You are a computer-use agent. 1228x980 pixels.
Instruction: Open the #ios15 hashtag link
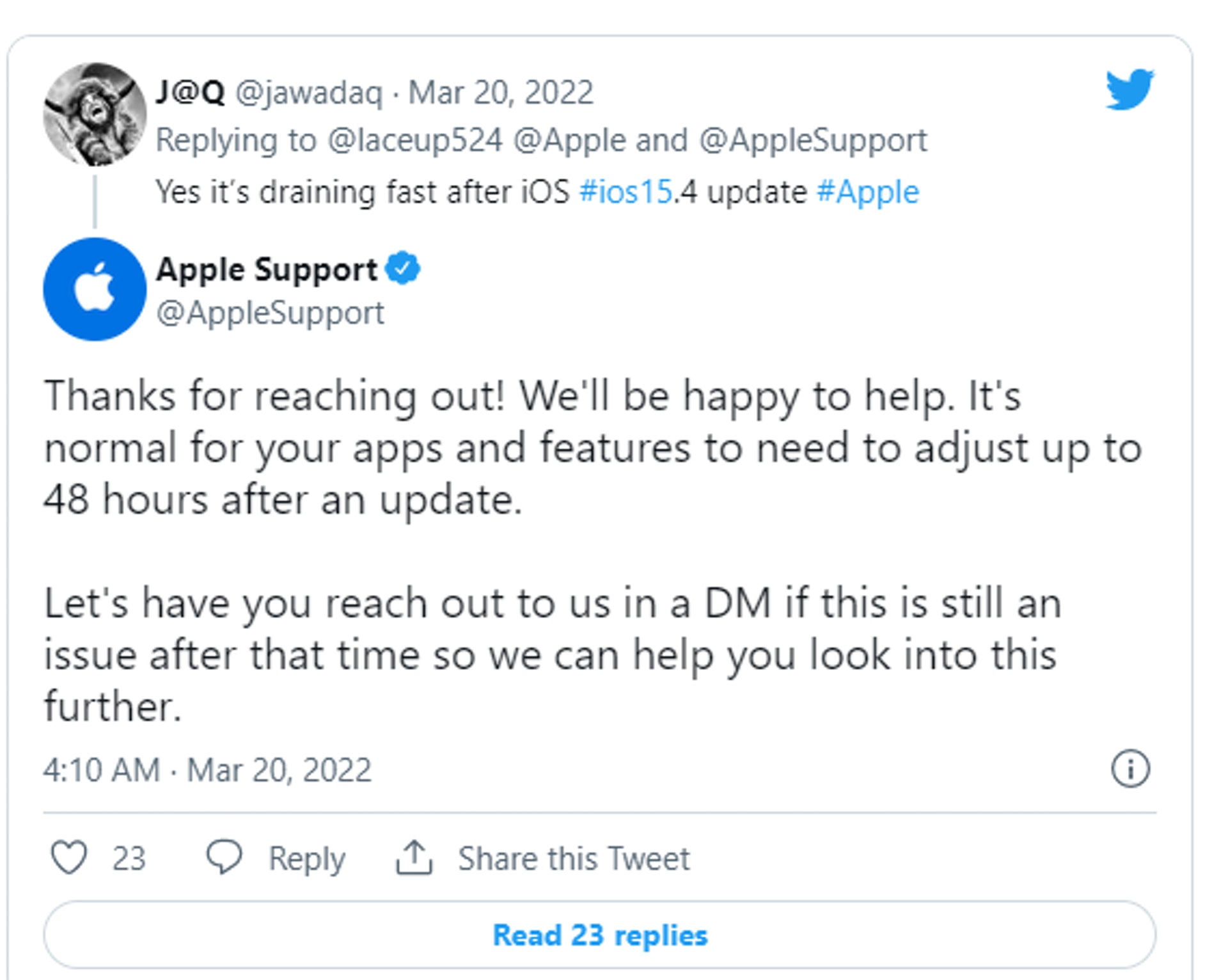click(626, 192)
